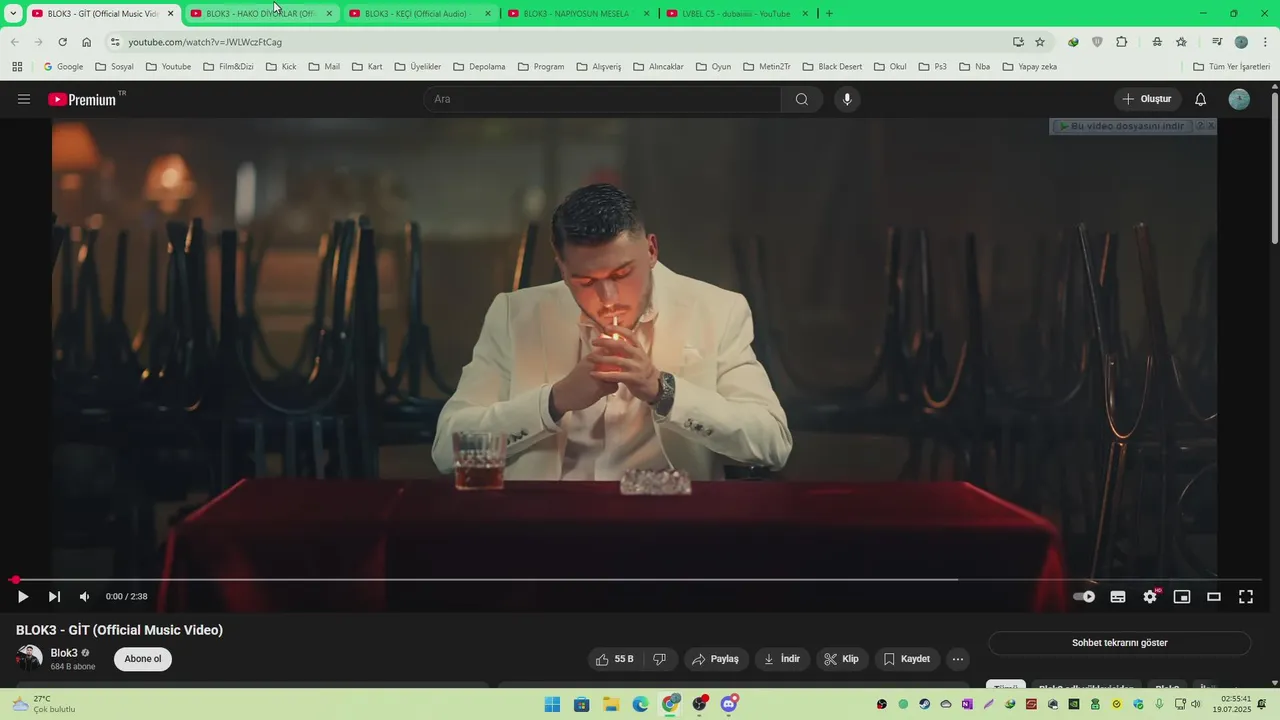Go to browser home page
This screenshot has height=720, width=1280.
click(x=87, y=42)
